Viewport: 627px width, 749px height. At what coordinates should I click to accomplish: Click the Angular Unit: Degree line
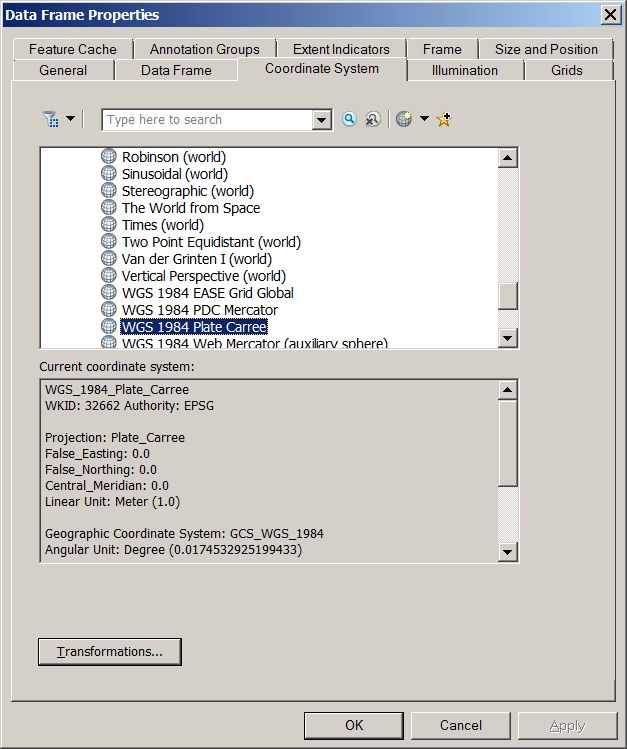(173, 550)
